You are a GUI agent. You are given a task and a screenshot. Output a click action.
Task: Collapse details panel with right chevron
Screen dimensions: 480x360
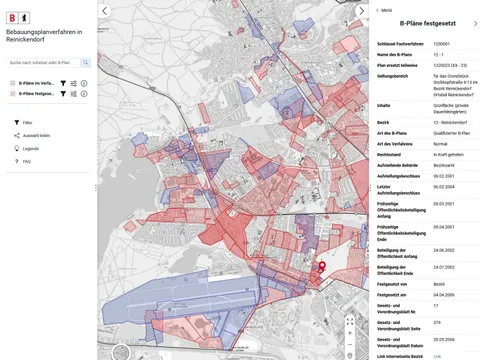point(362,11)
